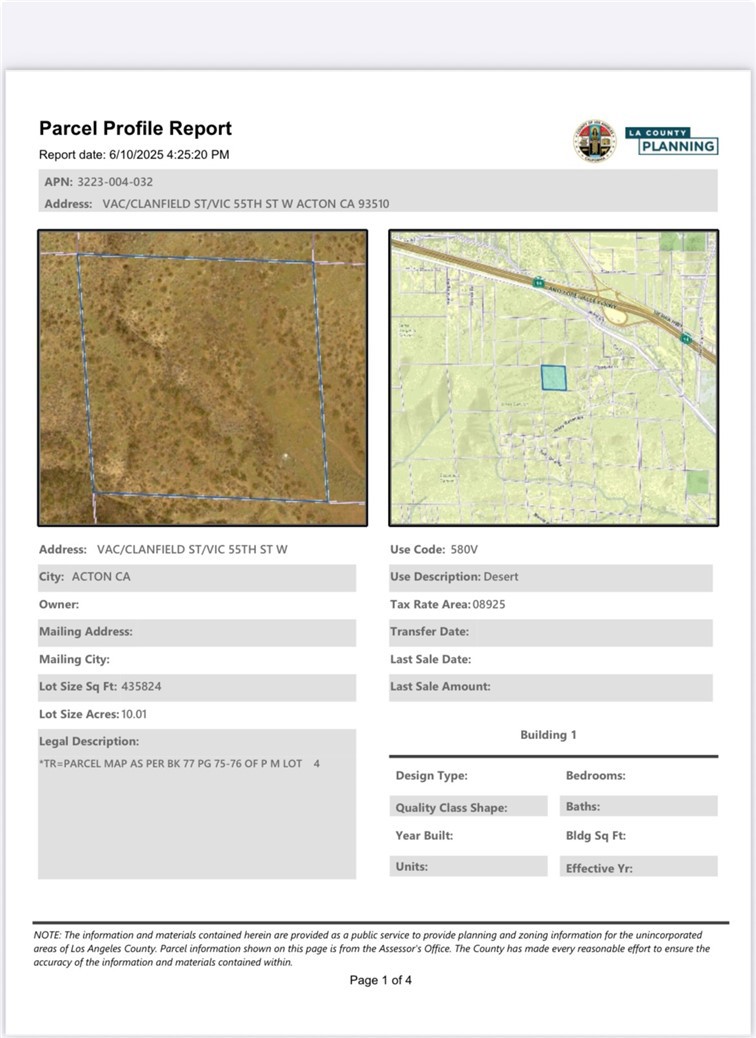Click the Legal Description box
The height and width of the screenshot is (1038, 756).
pos(196,803)
